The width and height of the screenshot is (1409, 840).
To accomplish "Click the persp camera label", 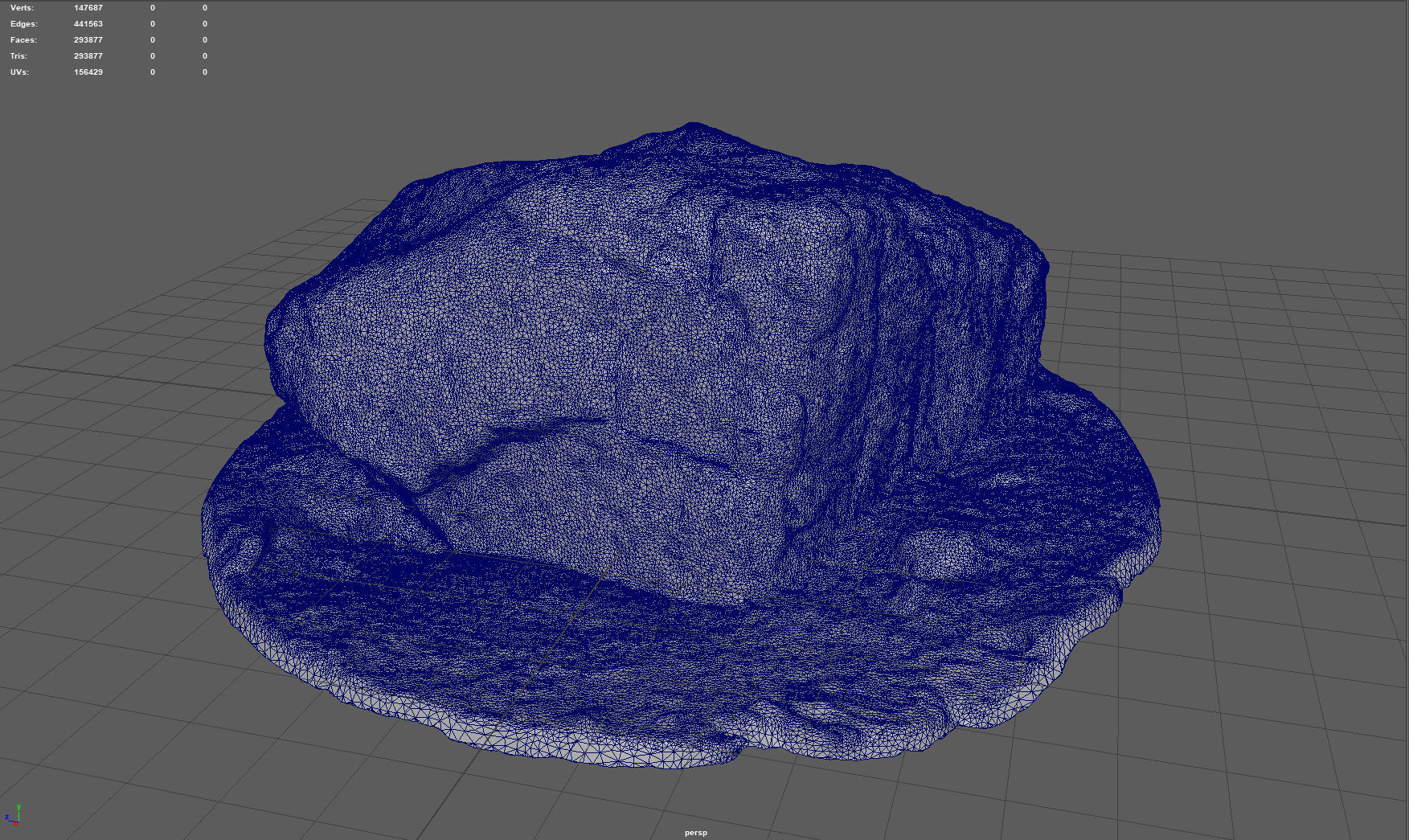I will click(x=696, y=833).
